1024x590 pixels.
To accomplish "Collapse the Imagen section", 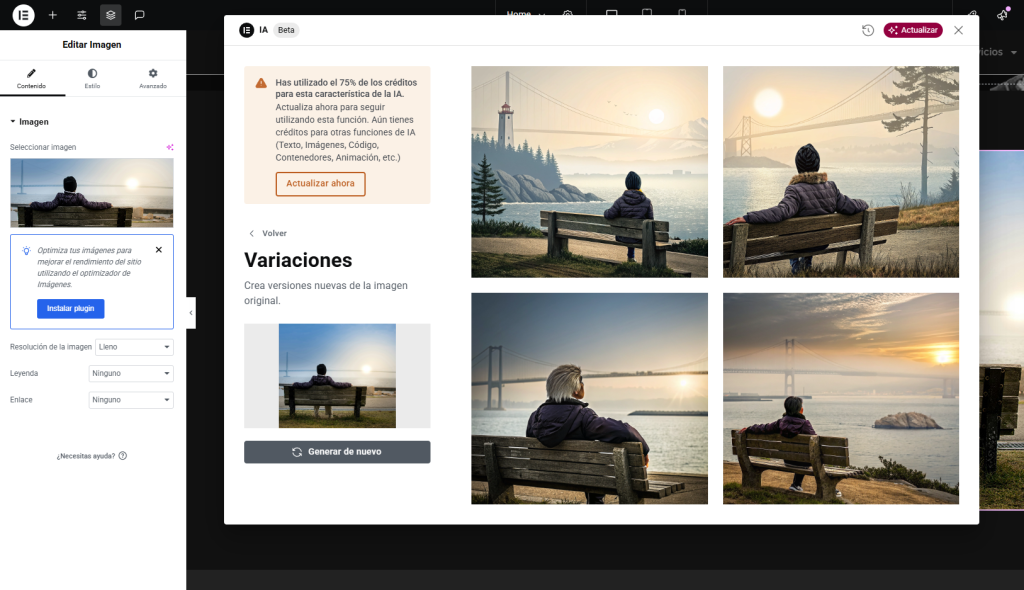I will [x=14, y=122].
